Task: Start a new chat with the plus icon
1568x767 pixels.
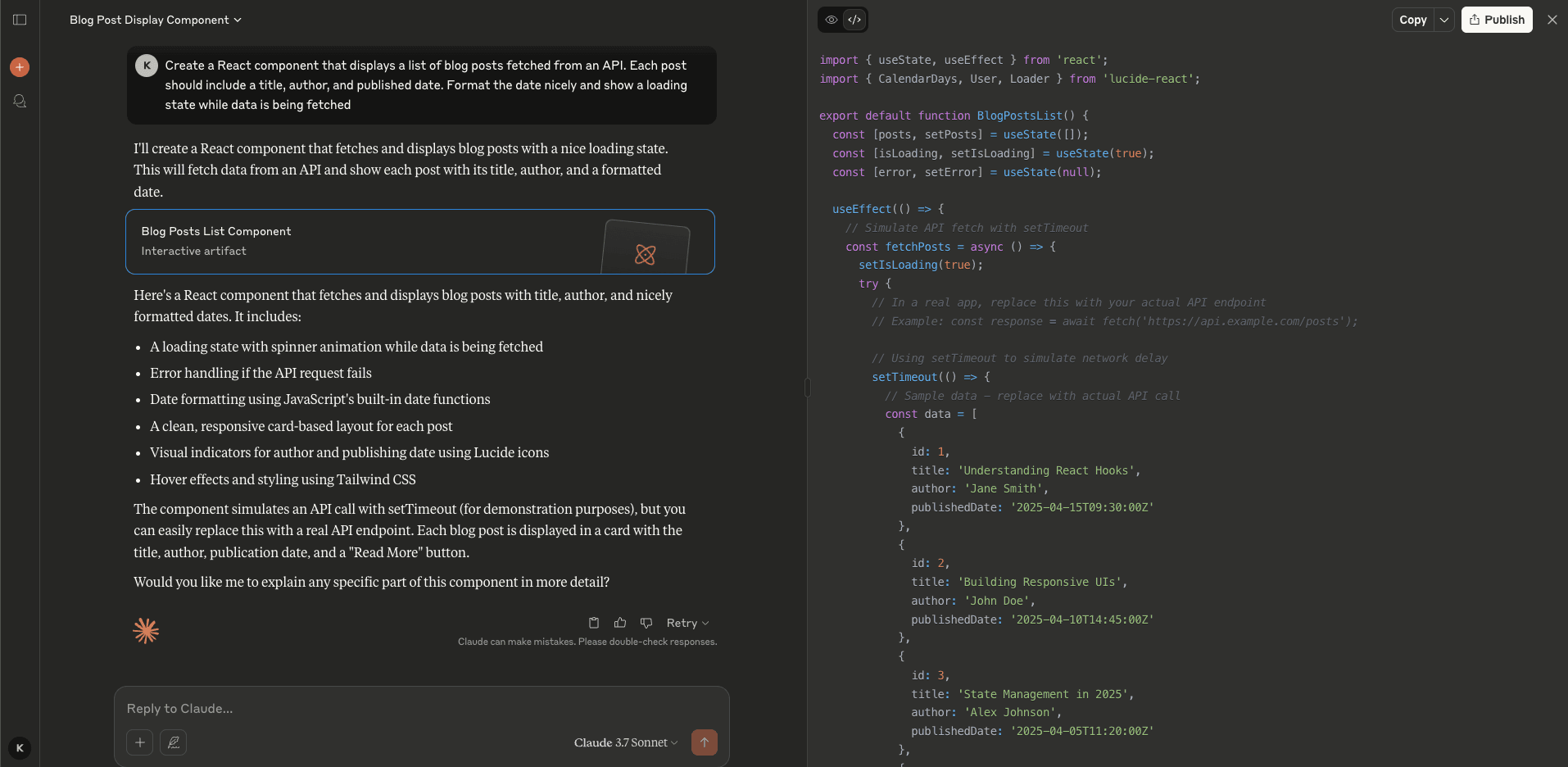Action: tap(20, 67)
